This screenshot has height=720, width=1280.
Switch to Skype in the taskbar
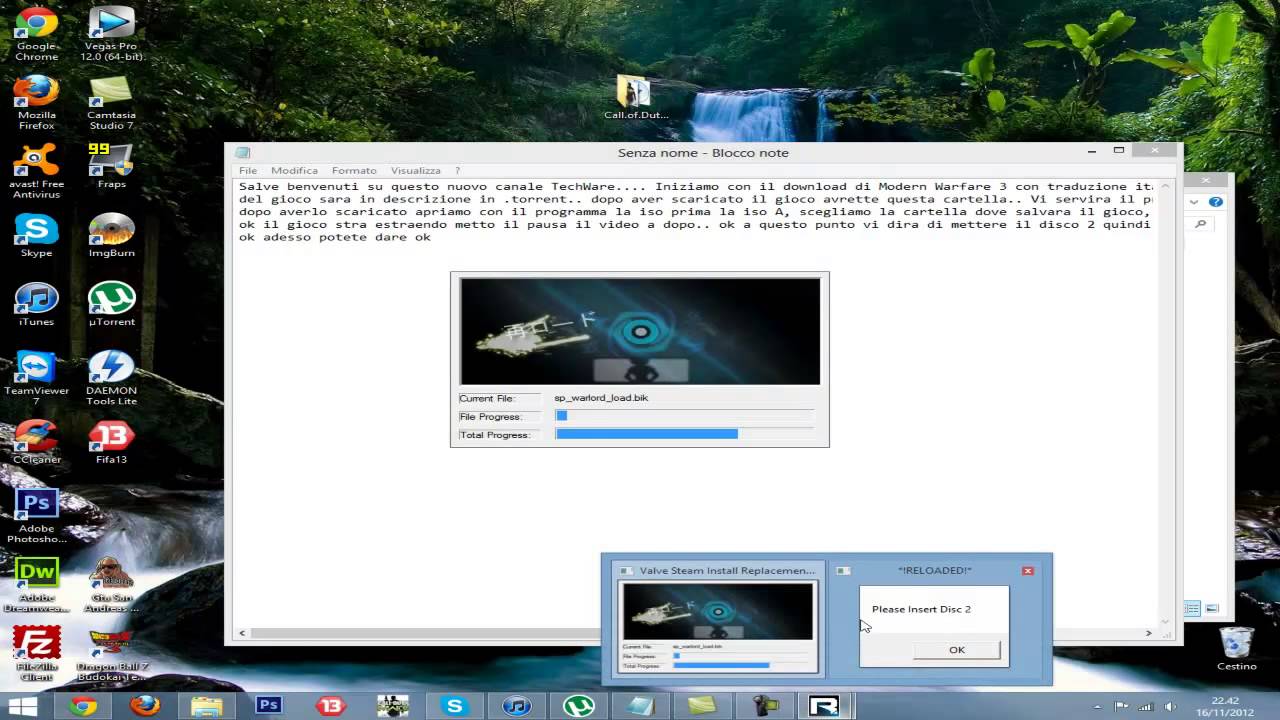click(x=454, y=706)
